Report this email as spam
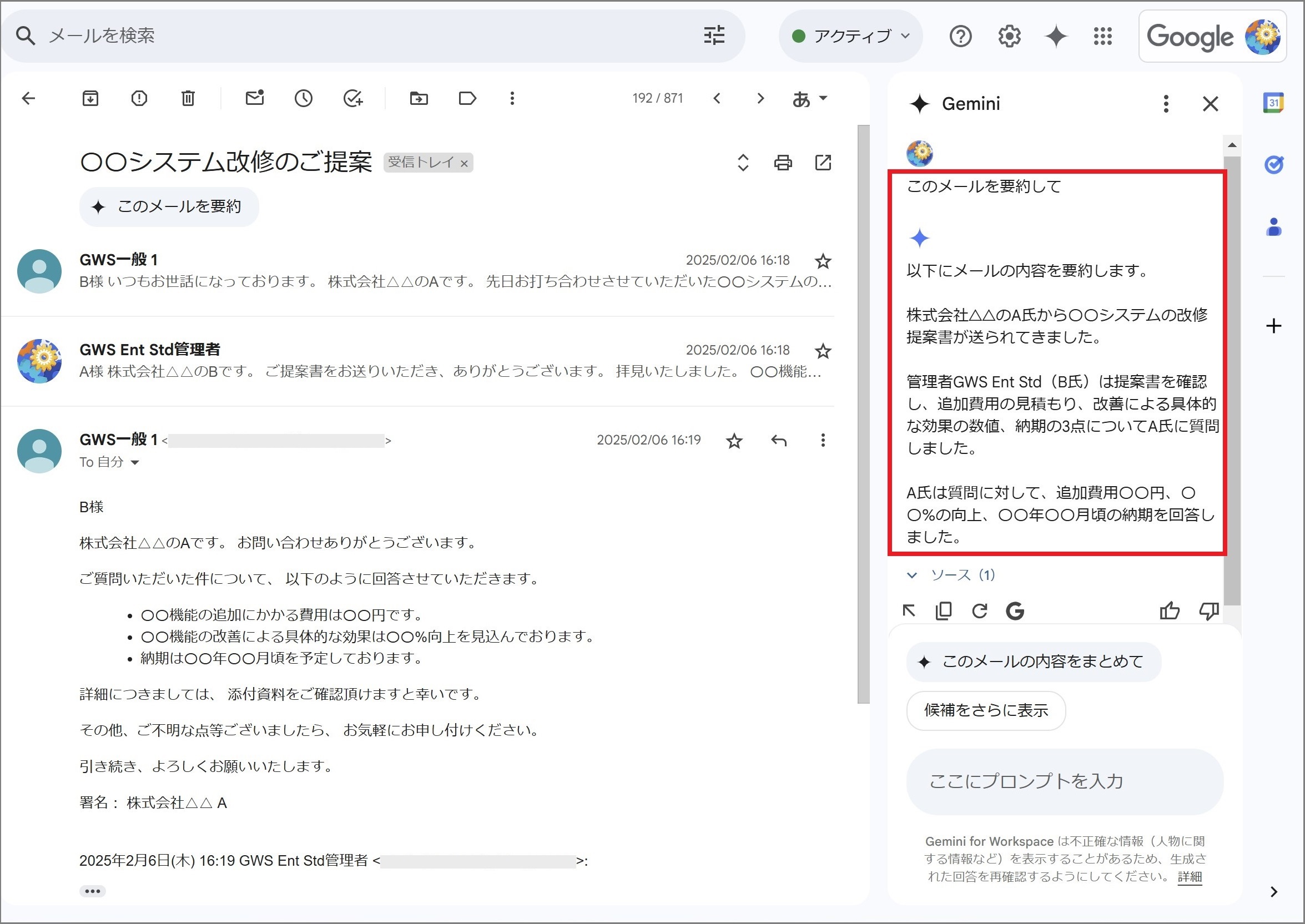 [x=139, y=98]
